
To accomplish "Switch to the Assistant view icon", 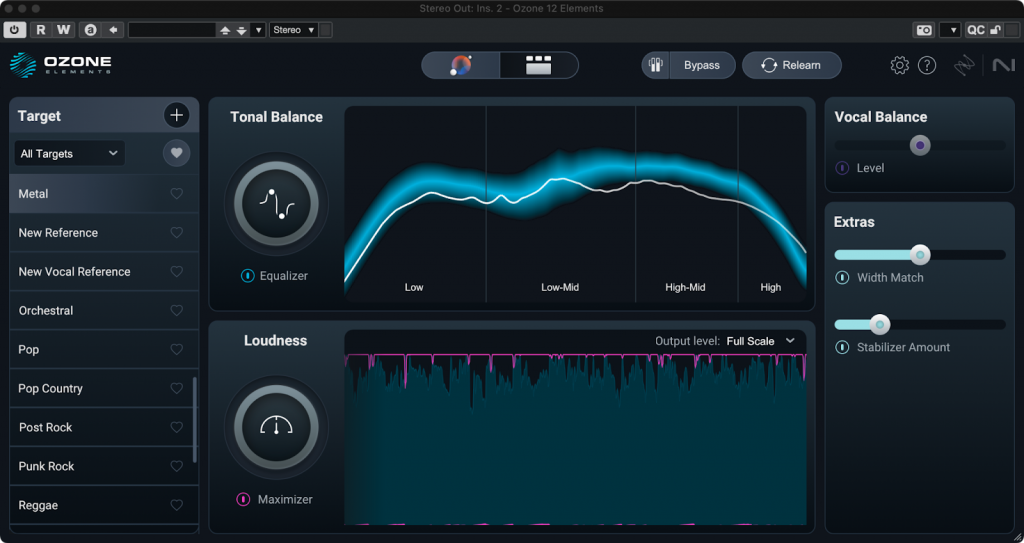I will (461, 66).
